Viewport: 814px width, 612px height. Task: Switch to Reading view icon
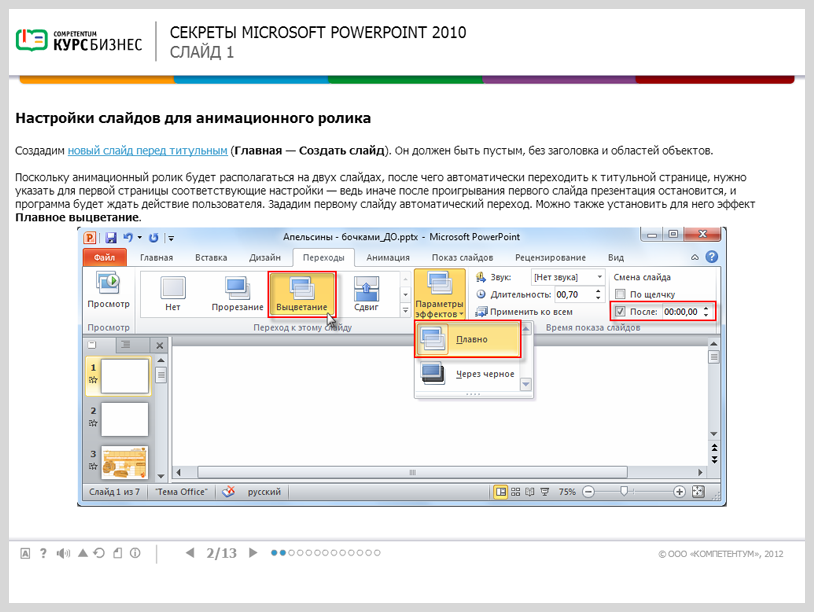coord(530,492)
